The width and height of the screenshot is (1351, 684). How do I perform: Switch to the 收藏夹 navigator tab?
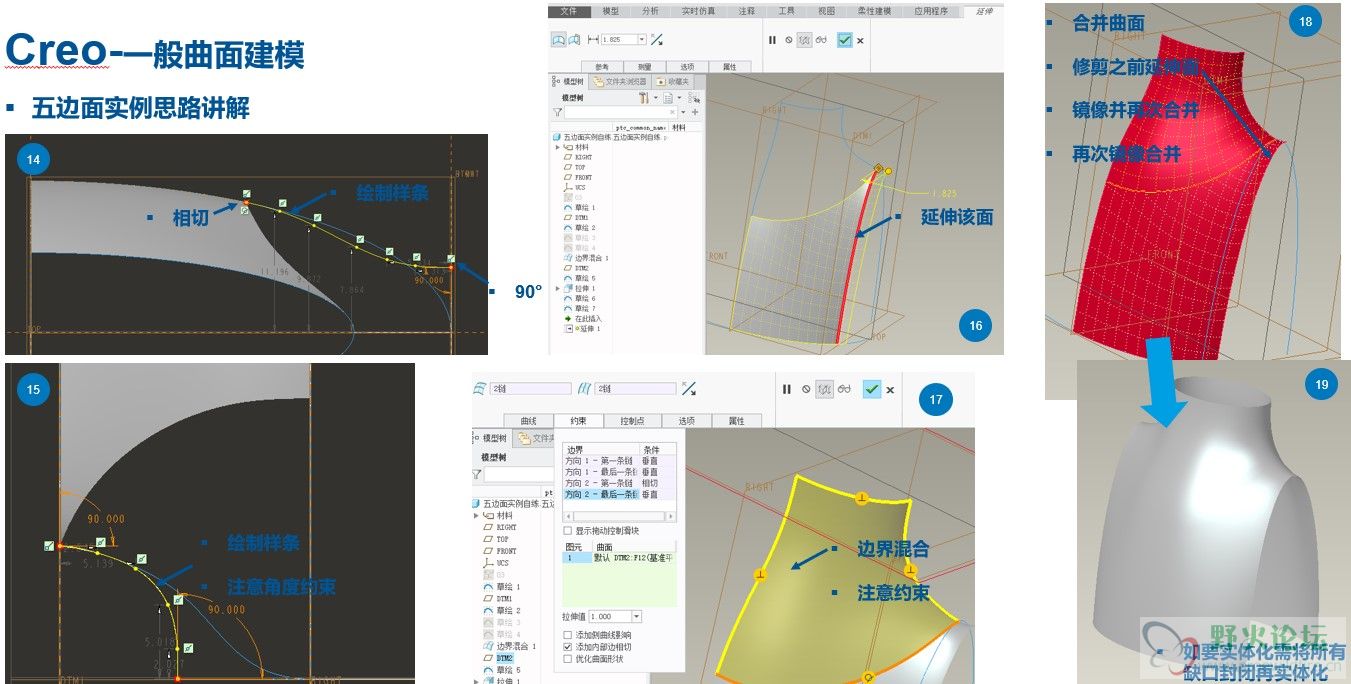[x=674, y=81]
